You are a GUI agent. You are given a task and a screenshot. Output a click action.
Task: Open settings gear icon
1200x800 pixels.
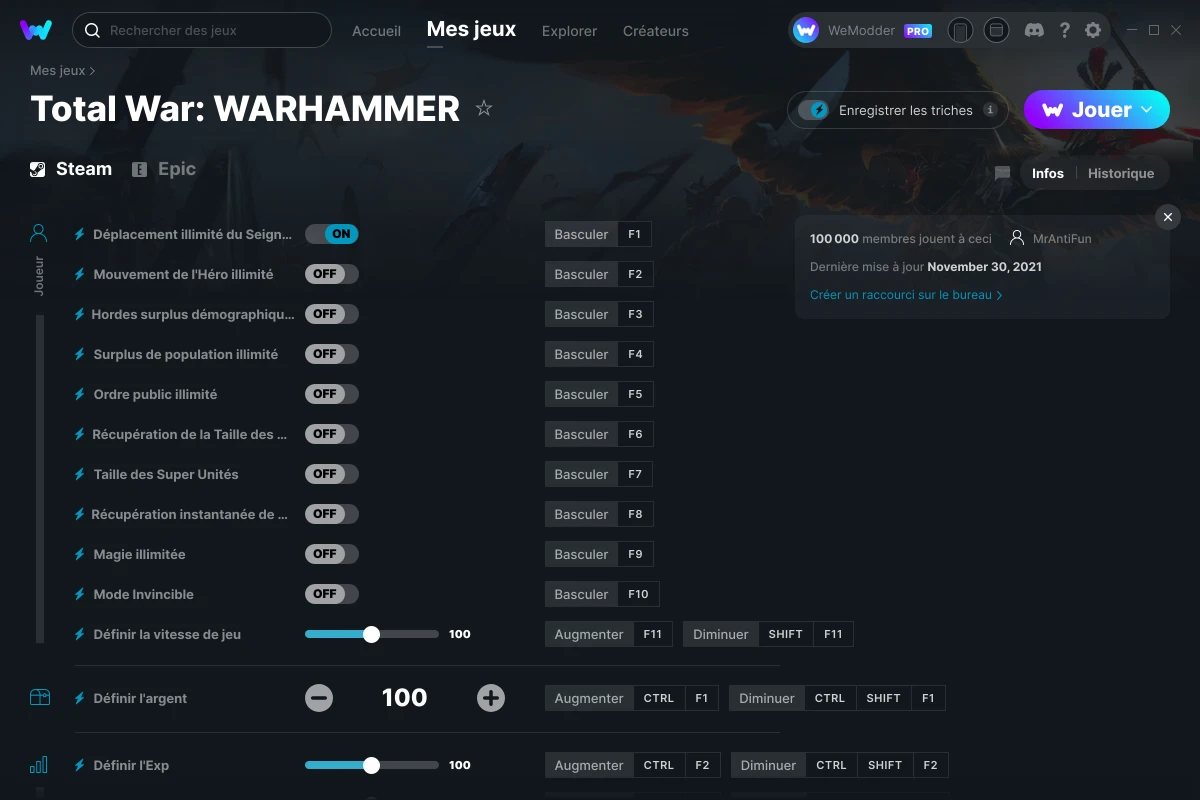(1093, 30)
